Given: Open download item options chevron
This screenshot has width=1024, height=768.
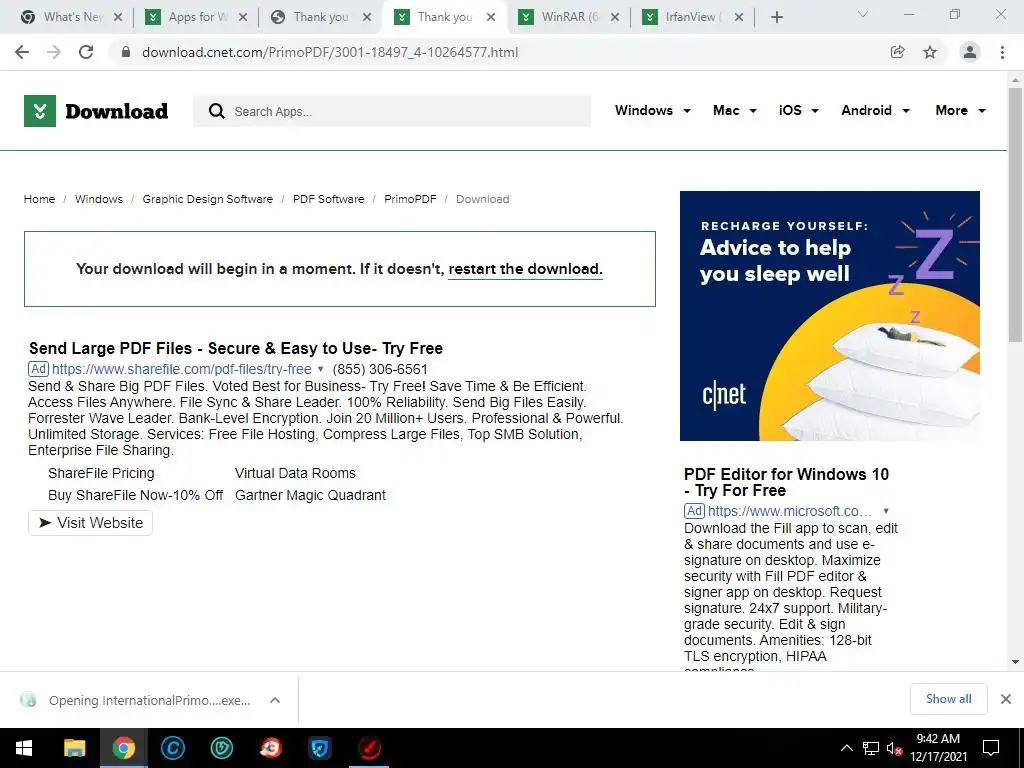Looking at the screenshot, I should click(x=275, y=700).
